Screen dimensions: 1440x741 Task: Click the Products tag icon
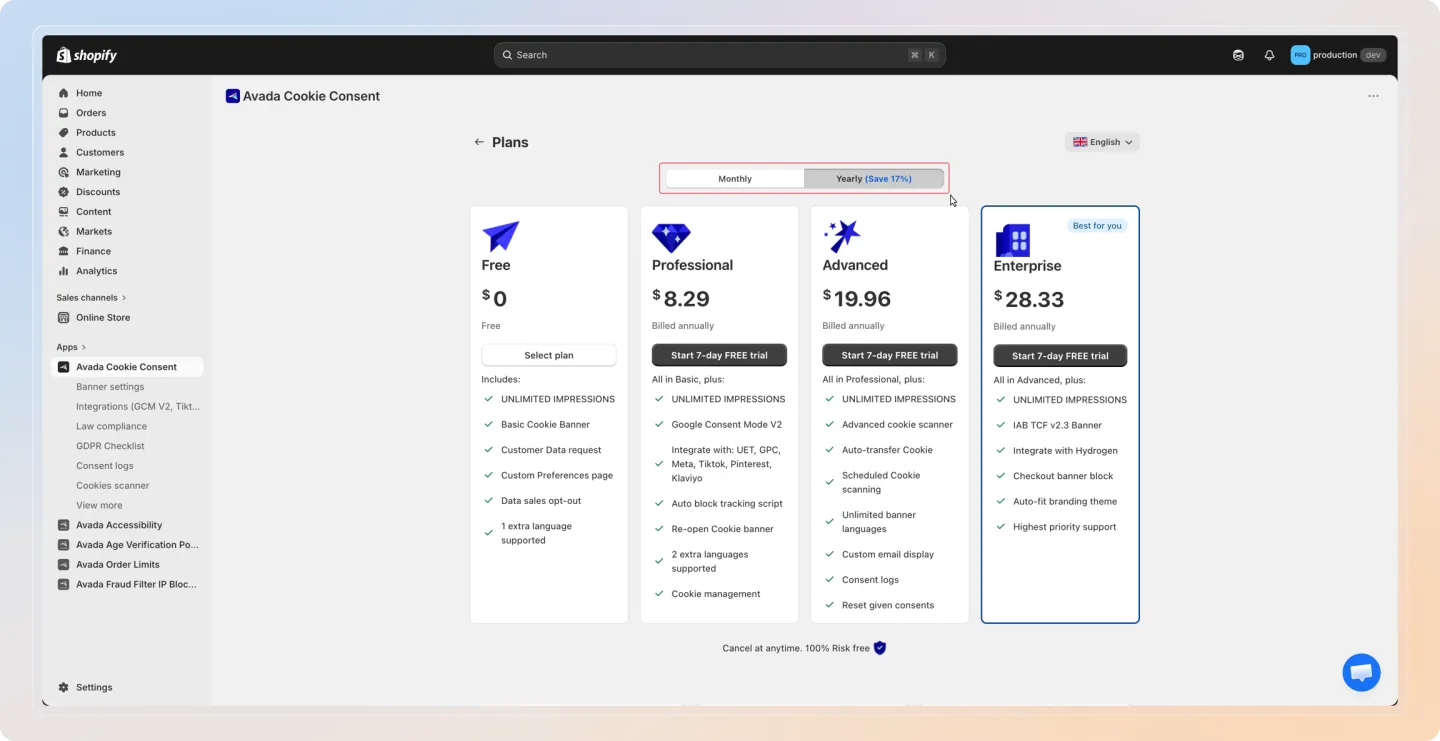click(64, 133)
